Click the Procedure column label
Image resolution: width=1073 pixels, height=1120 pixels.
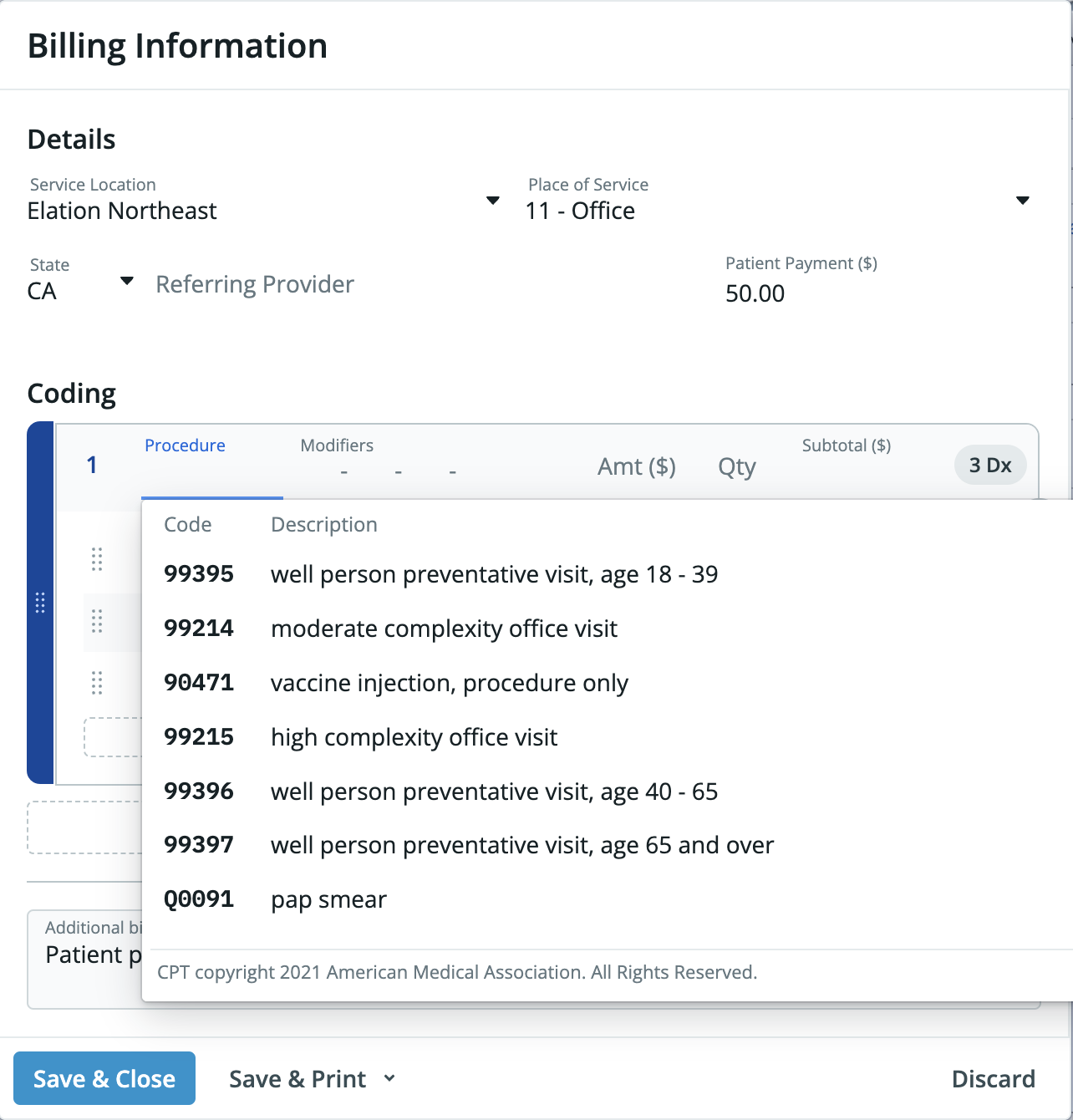tap(185, 445)
